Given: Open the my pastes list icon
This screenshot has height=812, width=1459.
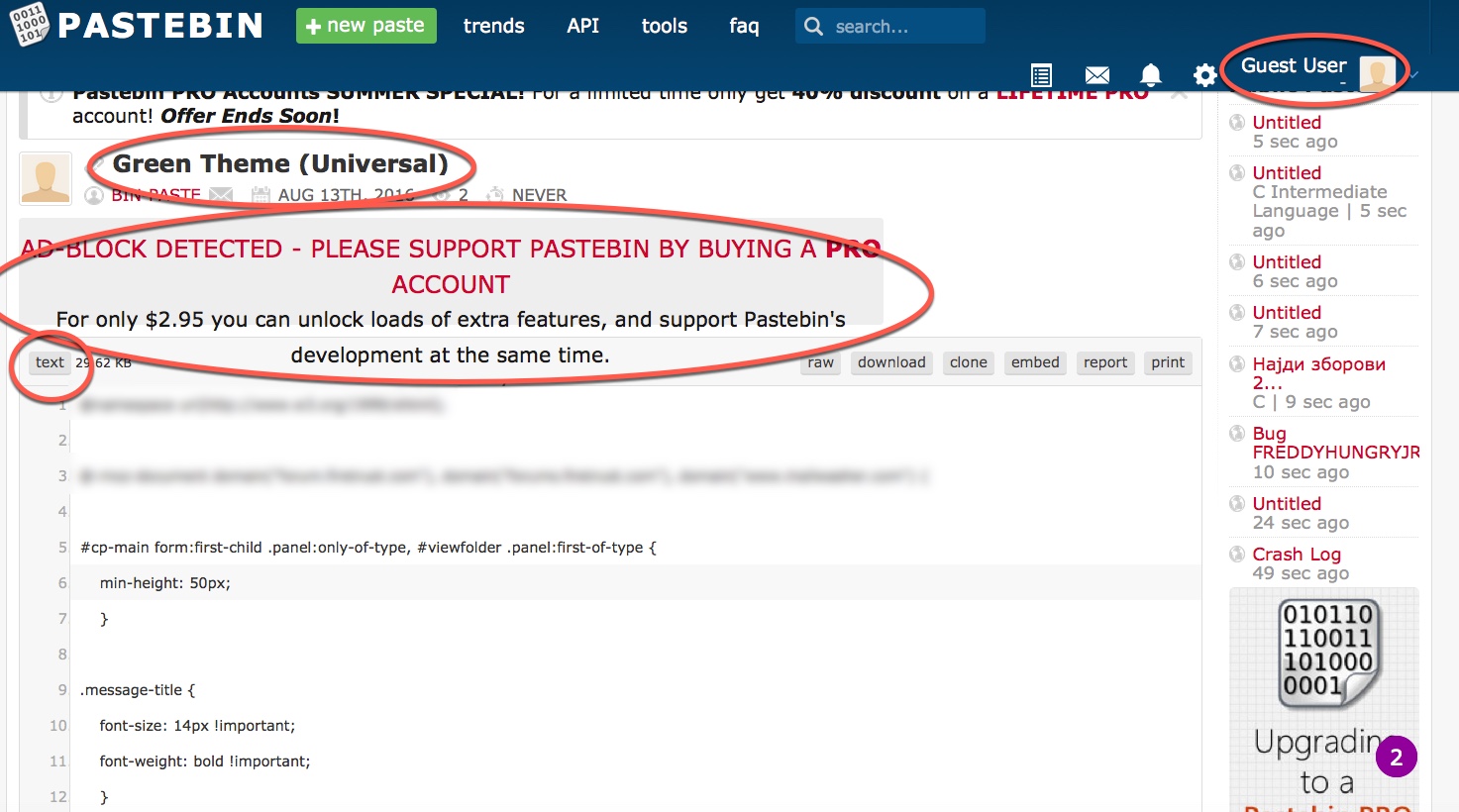Looking at the screenshot, I should pos(1041,75).
